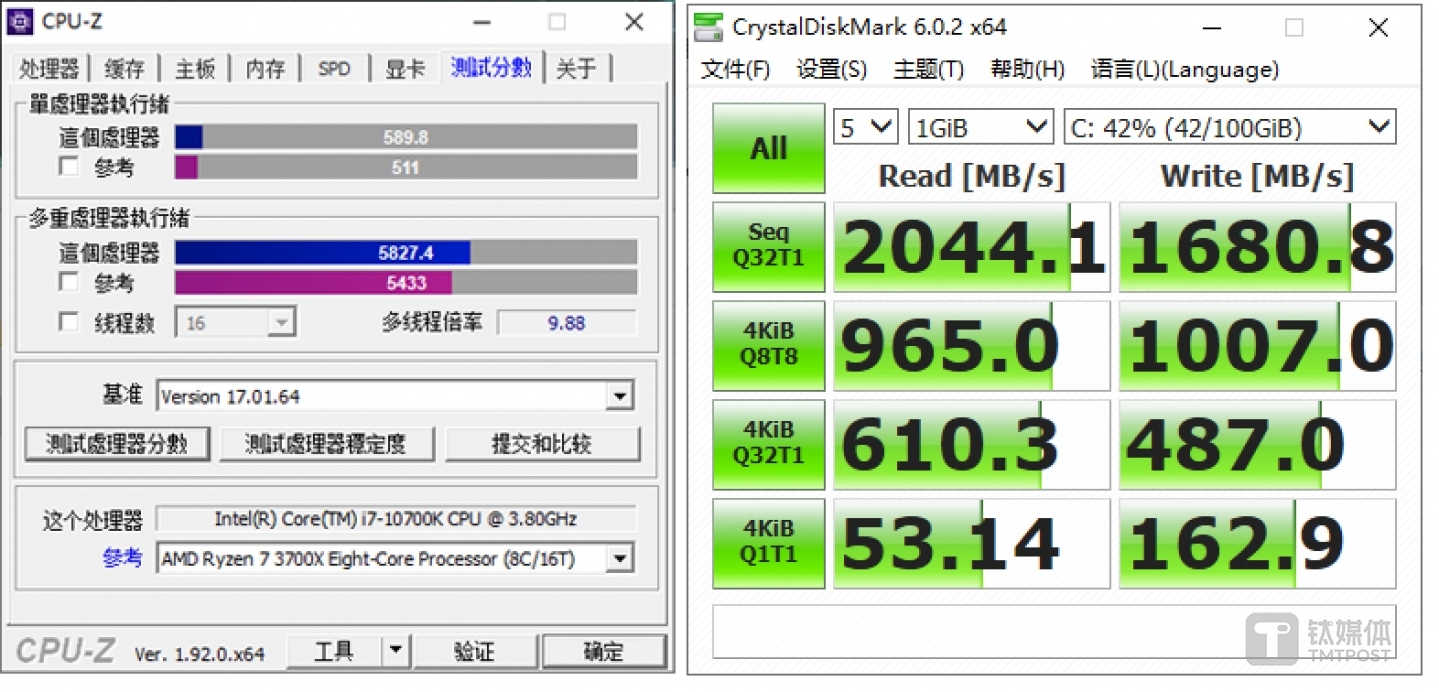Click the CrystalDiskMark app icon in title bar
This screenshot has width=1439, height=692.
coord(708,28)
